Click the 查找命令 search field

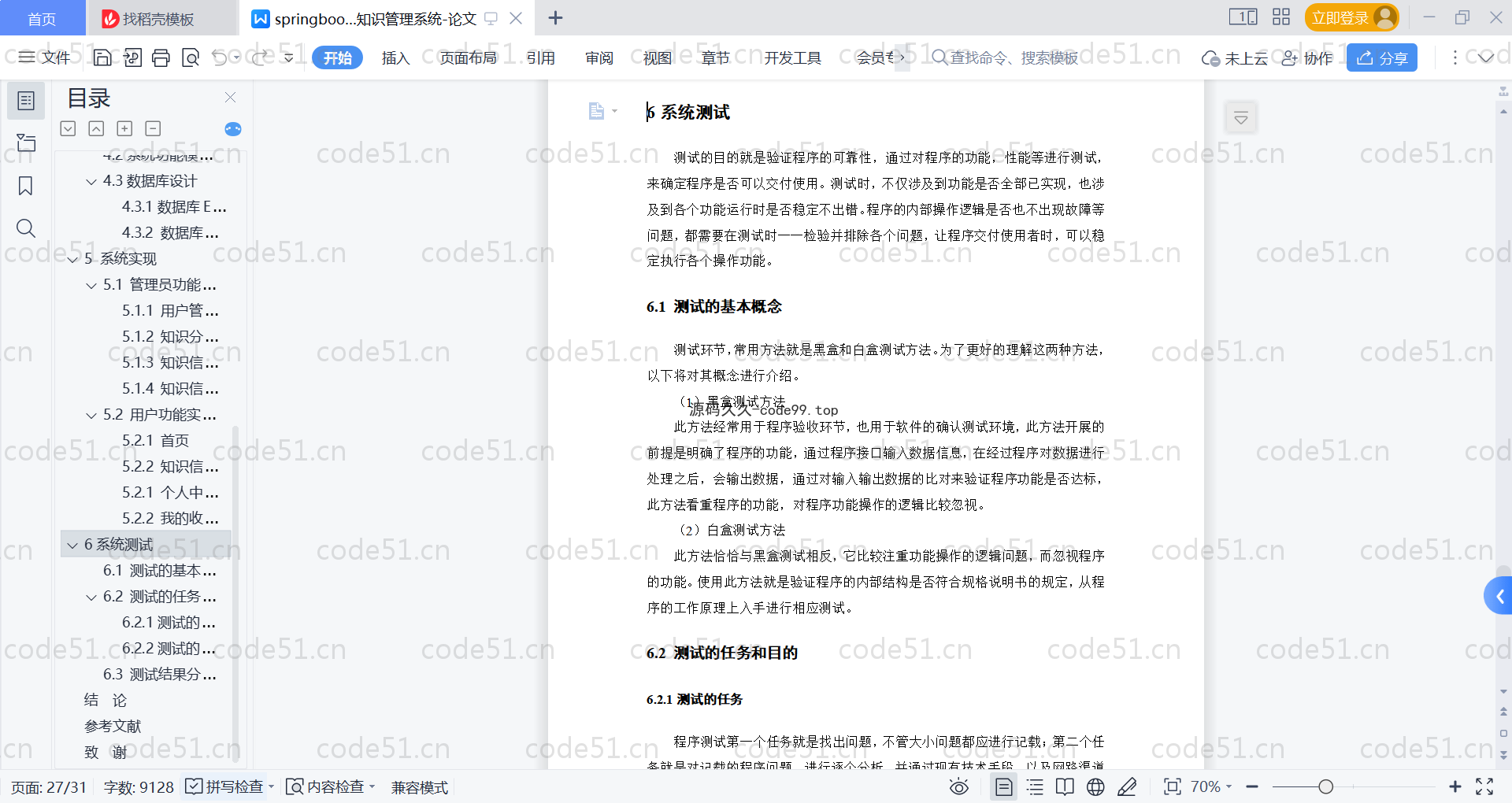tap(1005, 57)
